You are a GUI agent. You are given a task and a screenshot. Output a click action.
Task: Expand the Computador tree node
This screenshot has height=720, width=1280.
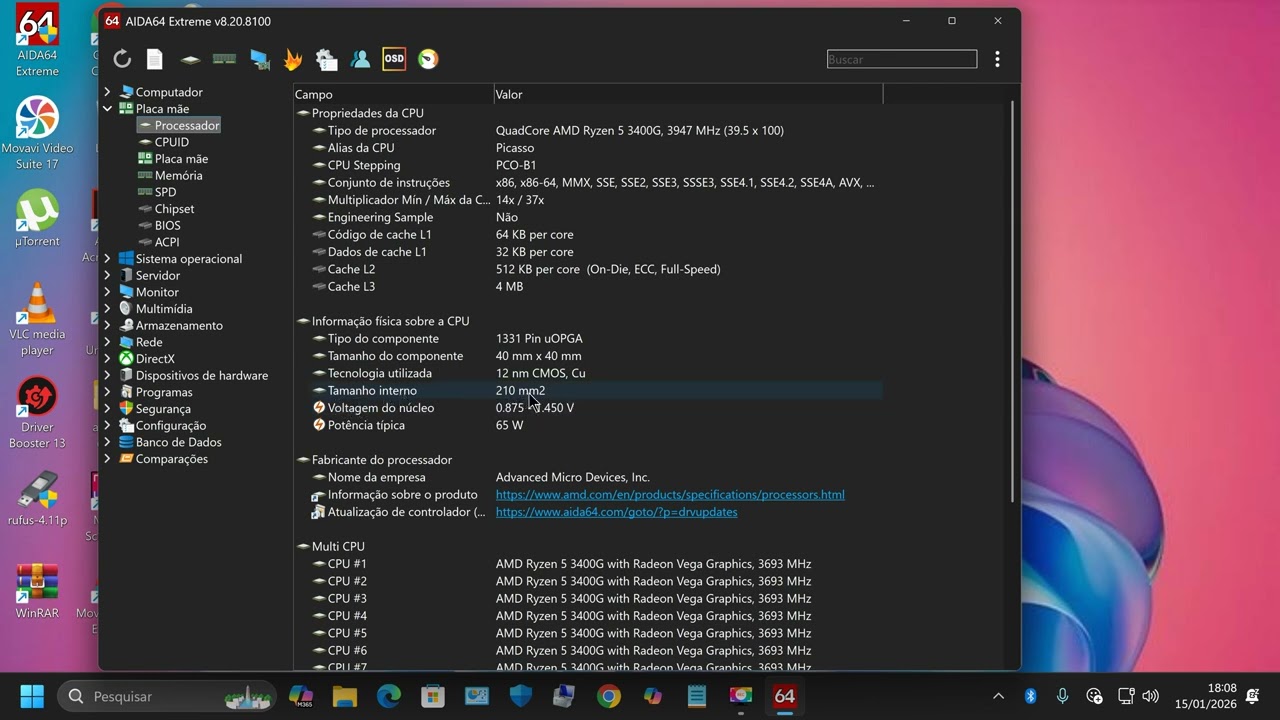(107, 92)
